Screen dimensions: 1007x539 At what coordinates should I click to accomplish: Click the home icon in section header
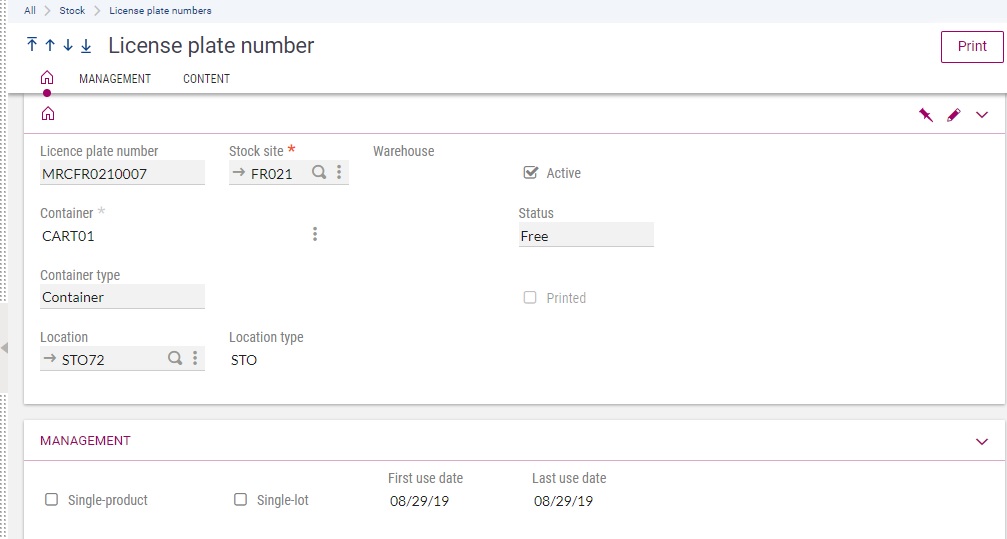[48, 114]
